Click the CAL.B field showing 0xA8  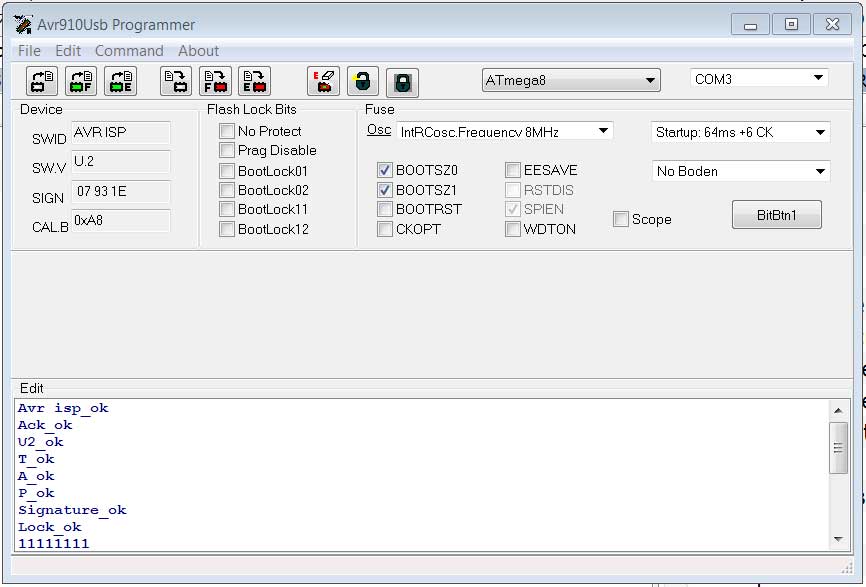[x=121, y=221]
